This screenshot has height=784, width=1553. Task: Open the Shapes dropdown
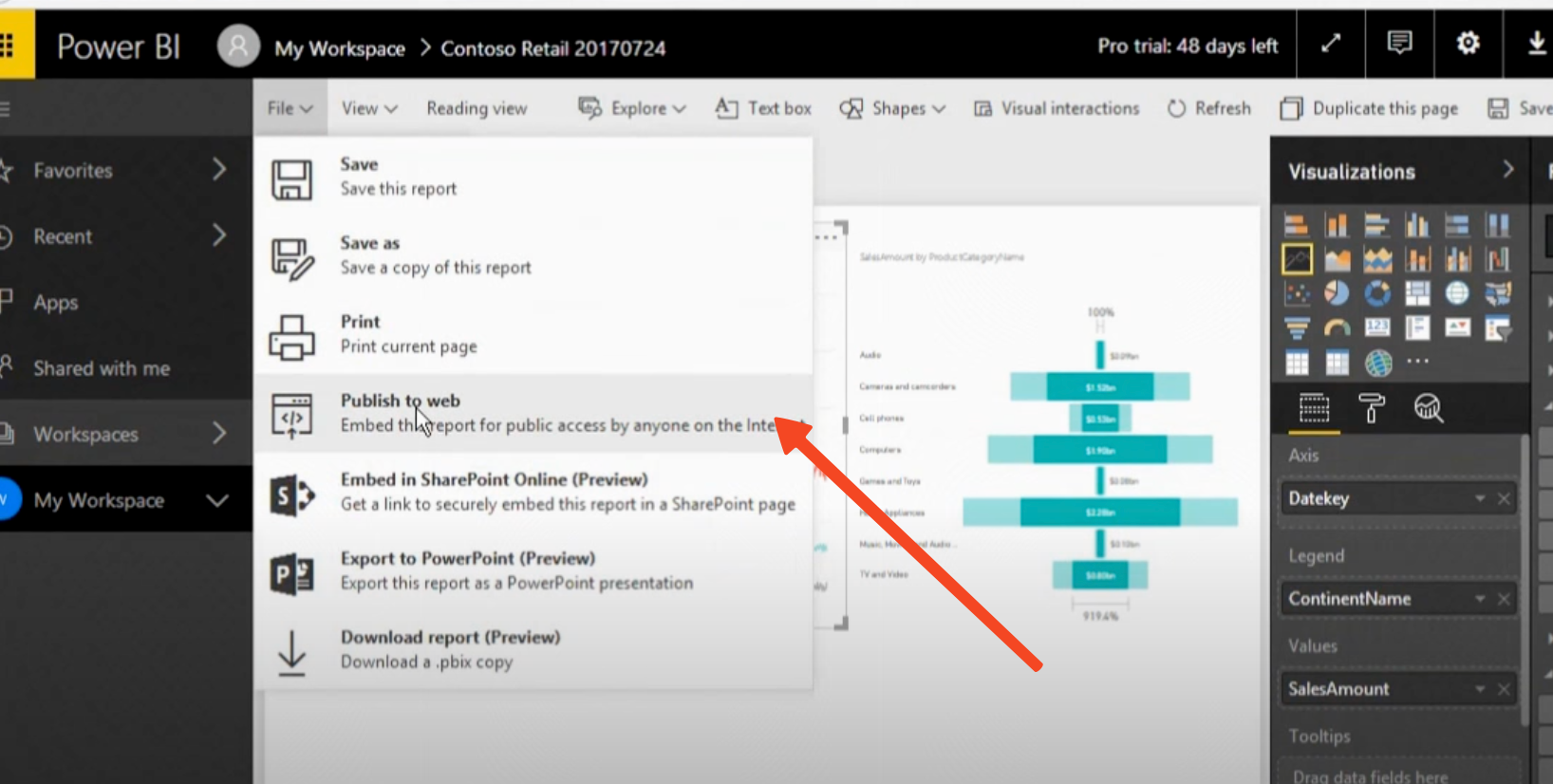(x=892, y=108)
